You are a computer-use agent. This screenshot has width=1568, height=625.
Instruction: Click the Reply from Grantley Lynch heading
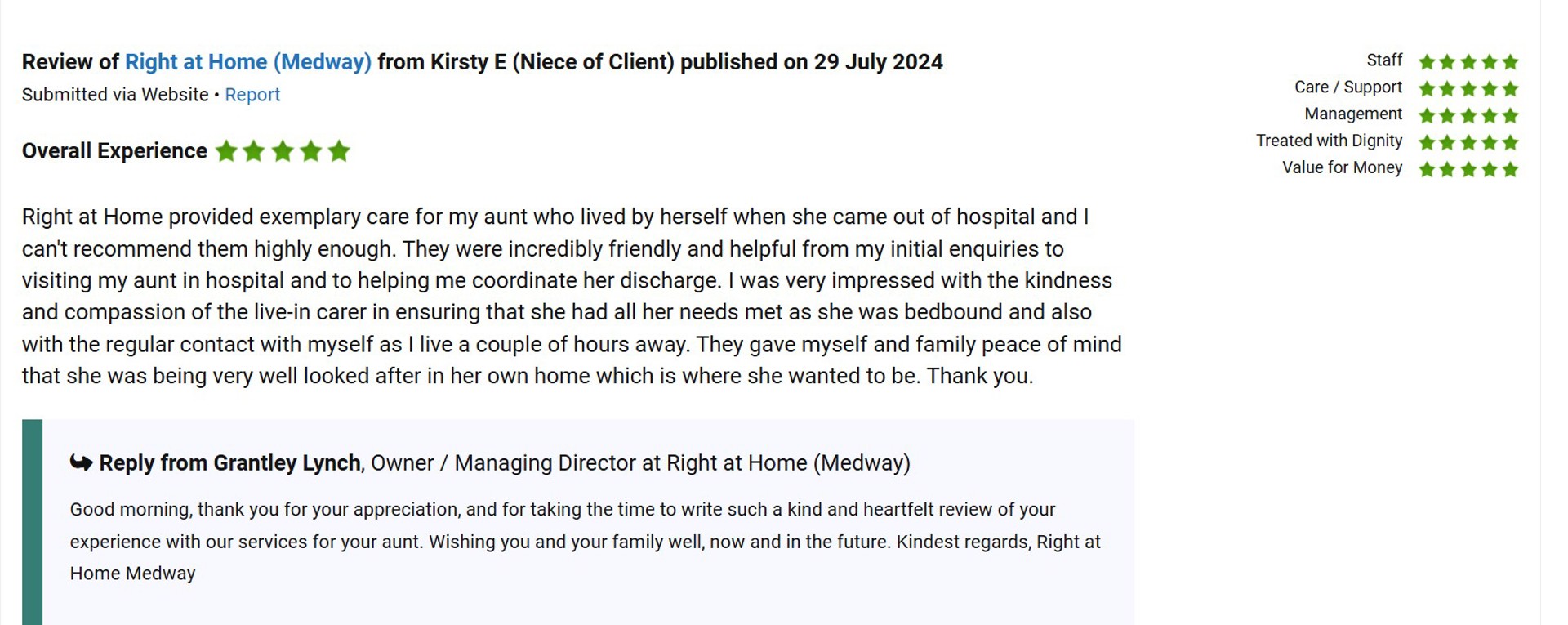[229, 463]
